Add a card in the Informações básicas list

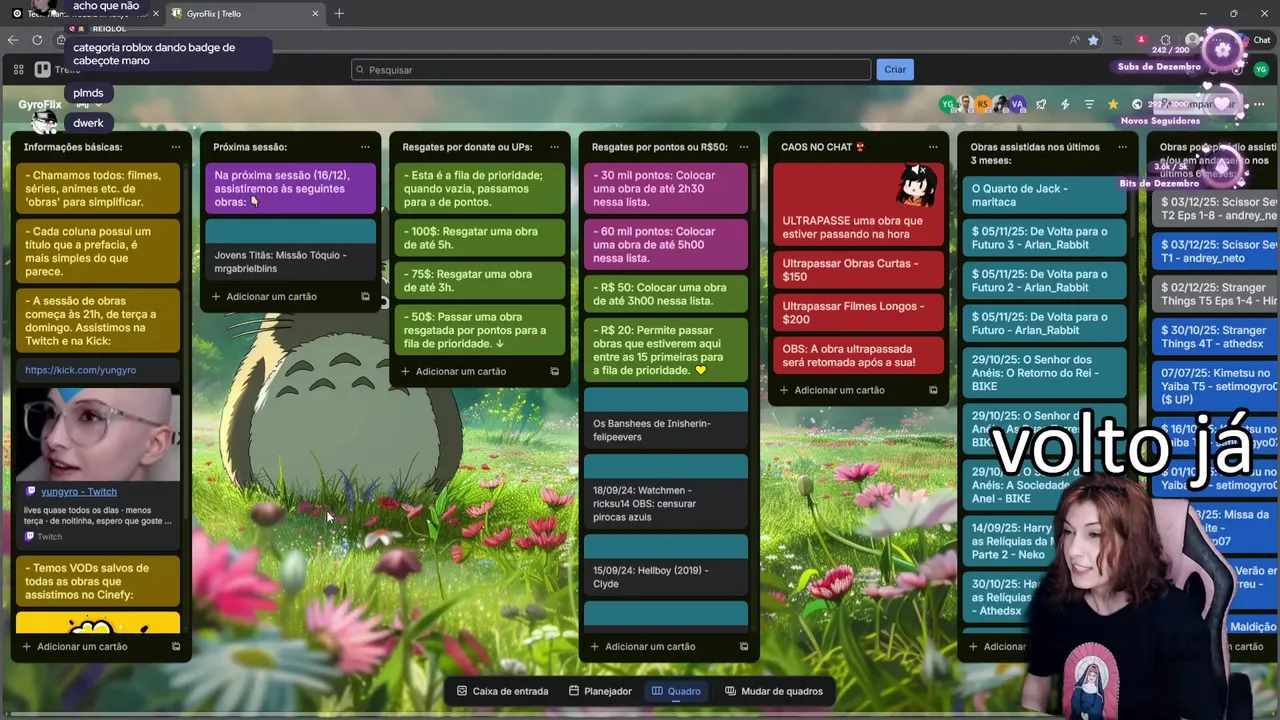(x=82, y=646)
